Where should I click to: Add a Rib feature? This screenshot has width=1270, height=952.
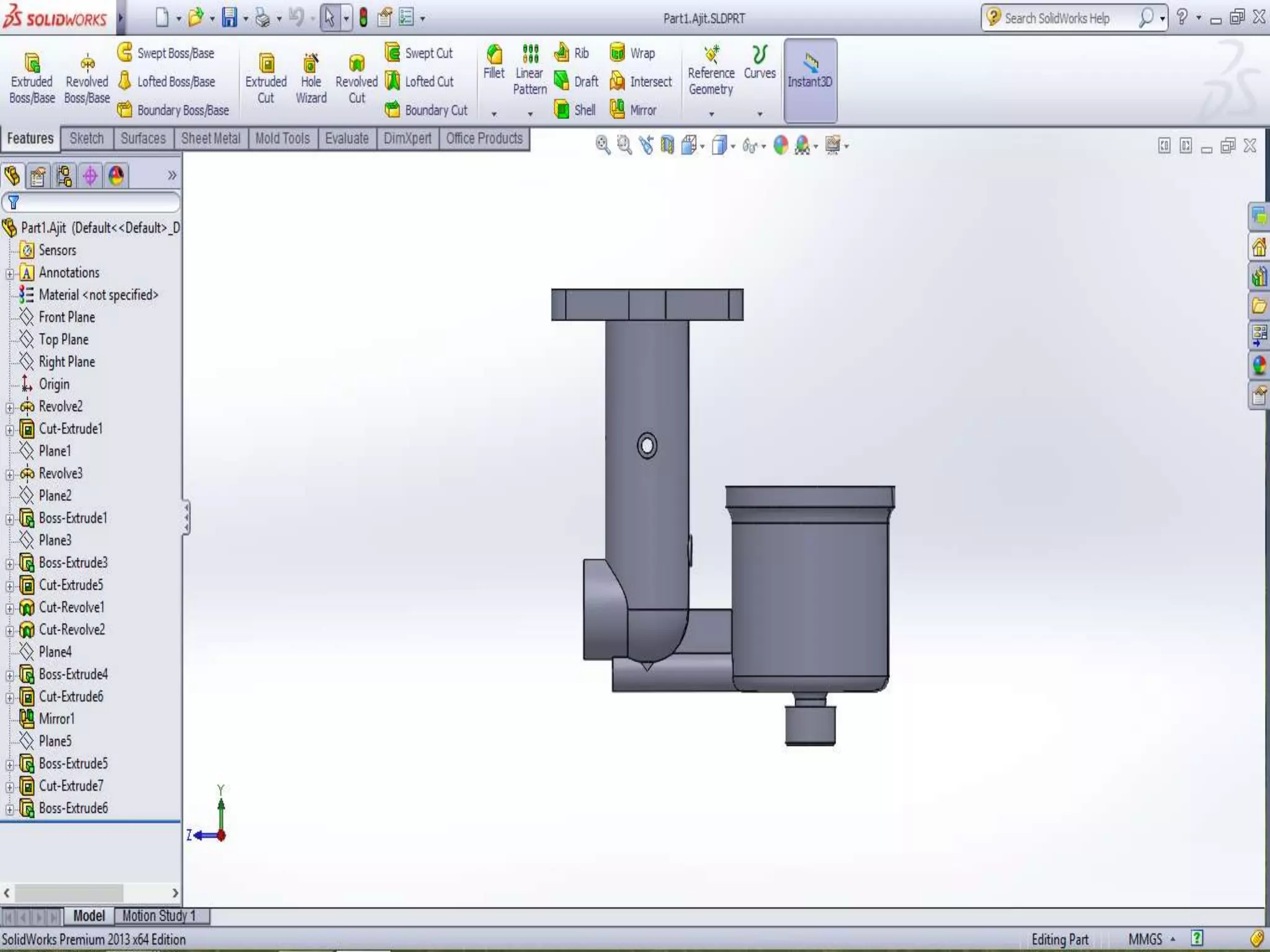572,53
